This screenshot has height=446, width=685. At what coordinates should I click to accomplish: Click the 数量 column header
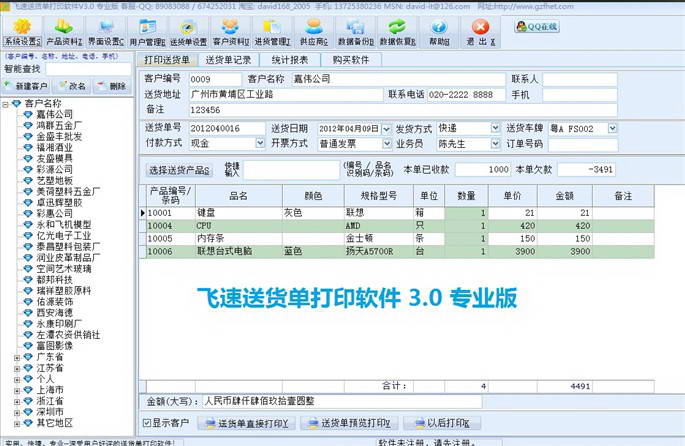coord(466,196)
